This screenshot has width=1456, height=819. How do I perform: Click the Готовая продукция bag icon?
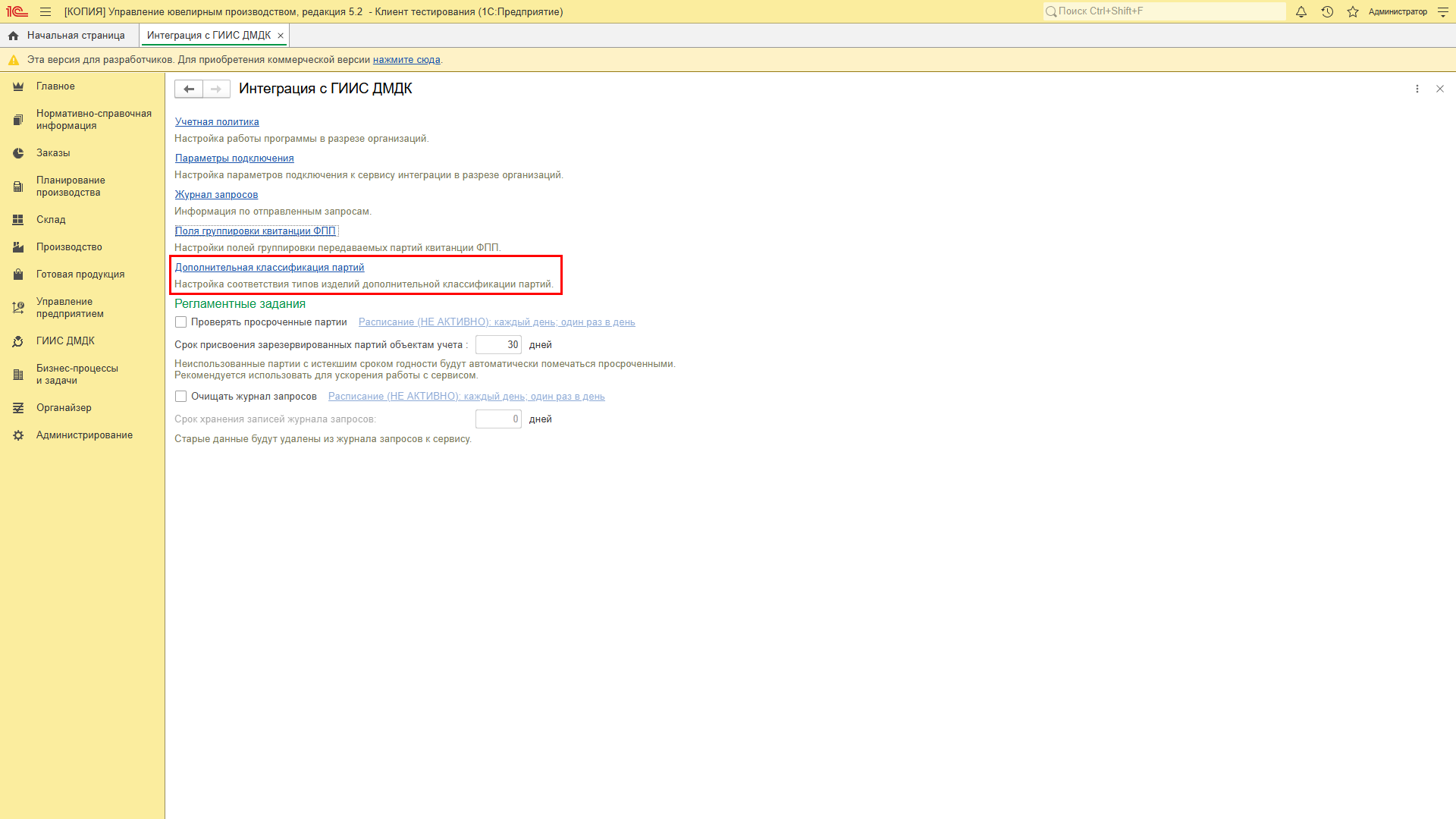pyautogui.click(x=18, y=275)
